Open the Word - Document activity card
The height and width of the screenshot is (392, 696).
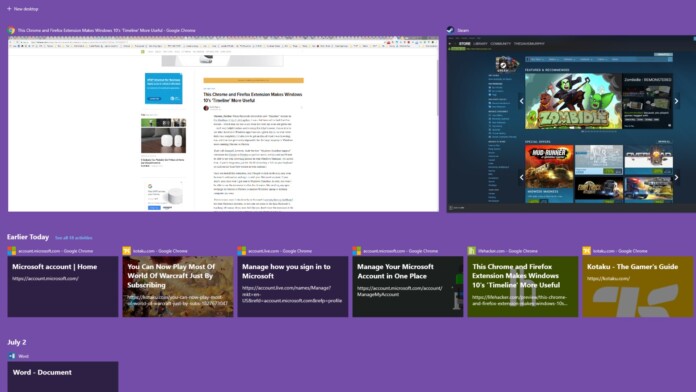pyautogui.click(x=63, y=376)
